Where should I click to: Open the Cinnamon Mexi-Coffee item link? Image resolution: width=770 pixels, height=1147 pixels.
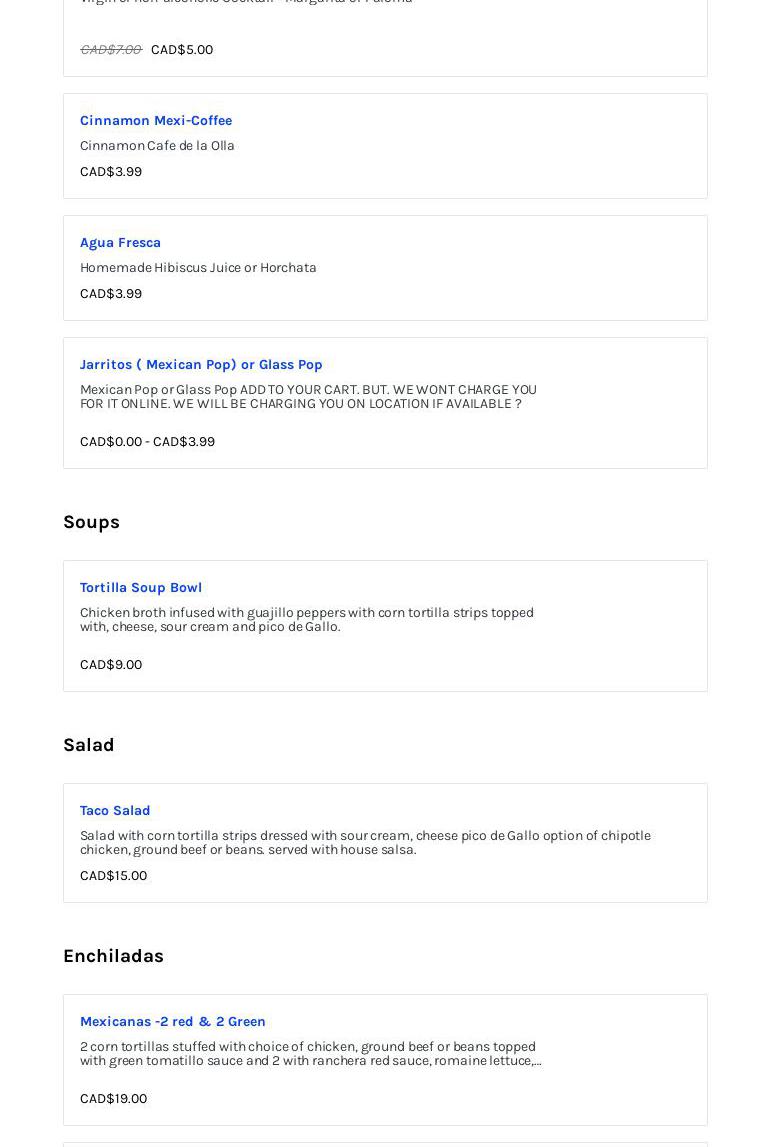[x=156, y=120]
